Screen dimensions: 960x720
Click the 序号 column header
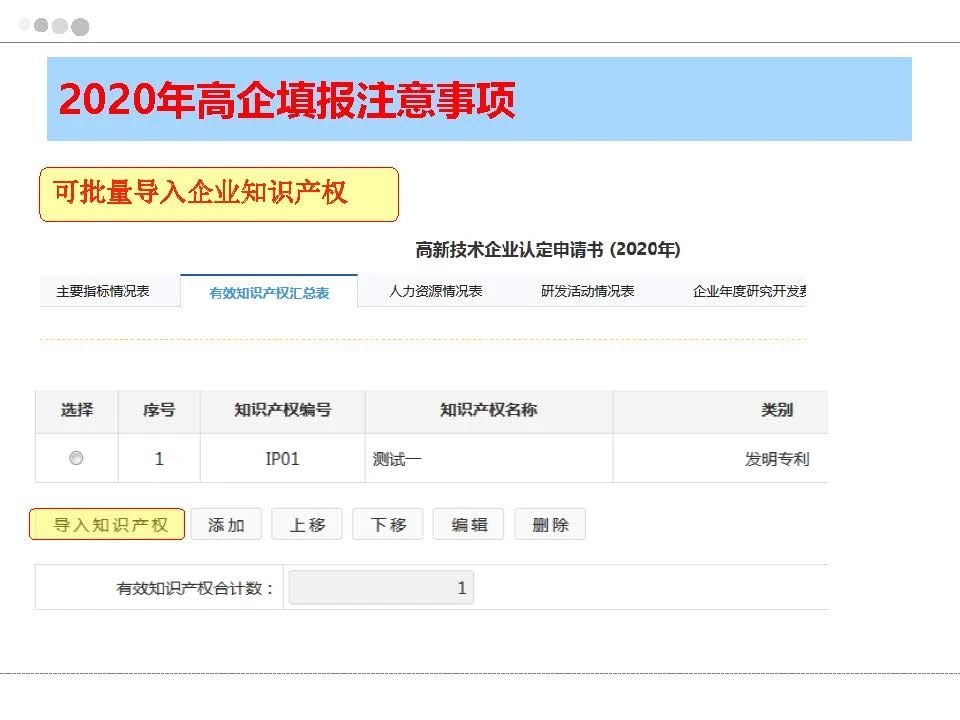pyautogui.click(x=159, y=410)
